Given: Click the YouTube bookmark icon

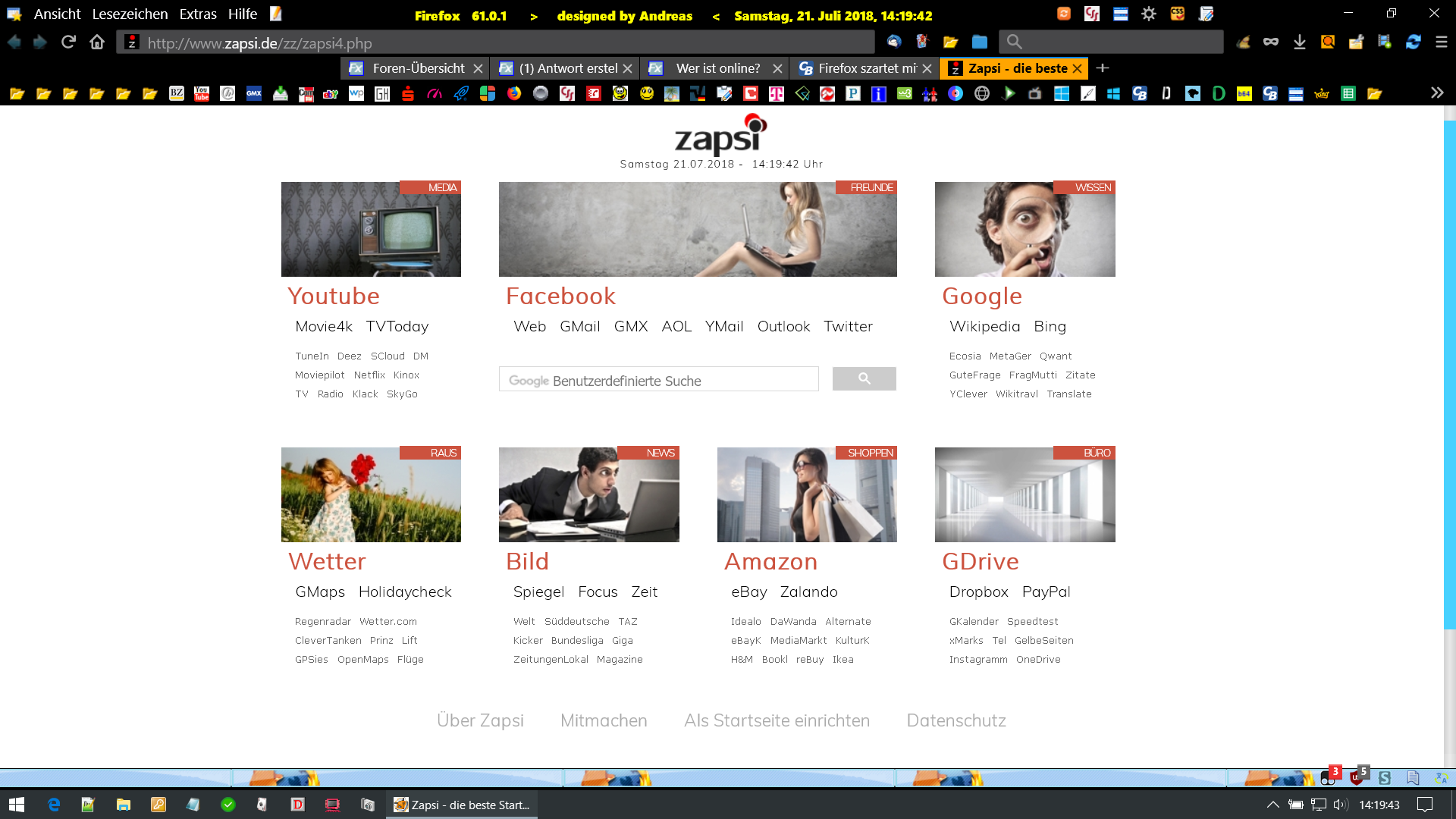Looking at the screenshot, I should (x=202, y=93).
